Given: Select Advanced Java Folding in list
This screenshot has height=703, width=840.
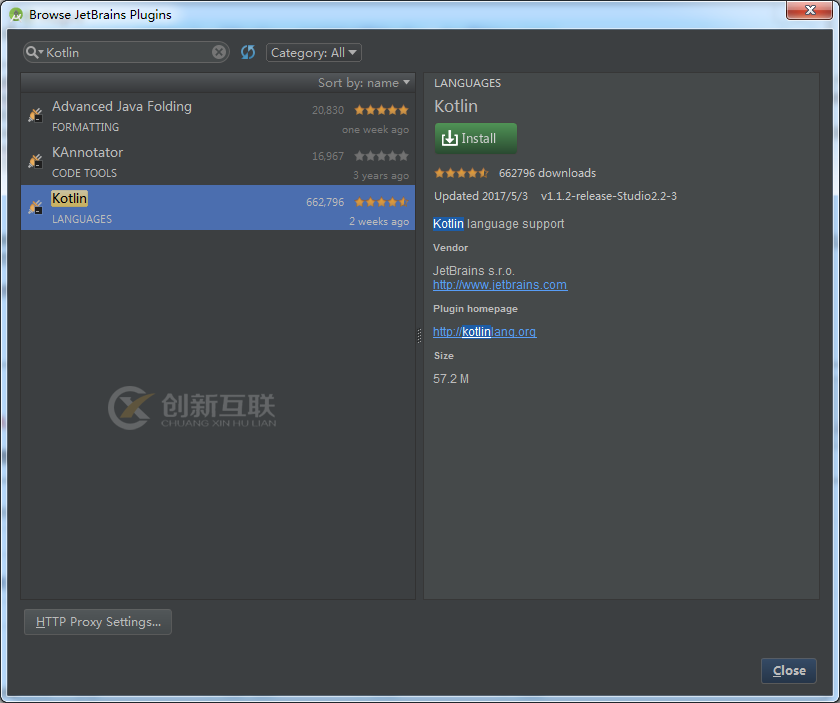Looking at the screenshot, I should pyautogui.click(x=218, y=116).
